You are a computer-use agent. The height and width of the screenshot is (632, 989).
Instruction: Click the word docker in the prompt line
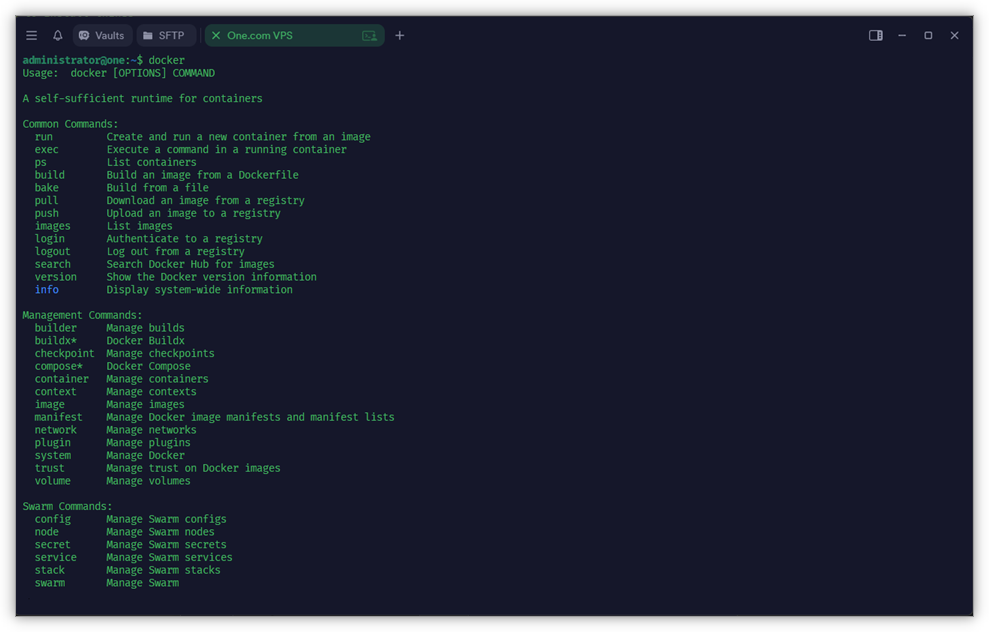(166, 59)
